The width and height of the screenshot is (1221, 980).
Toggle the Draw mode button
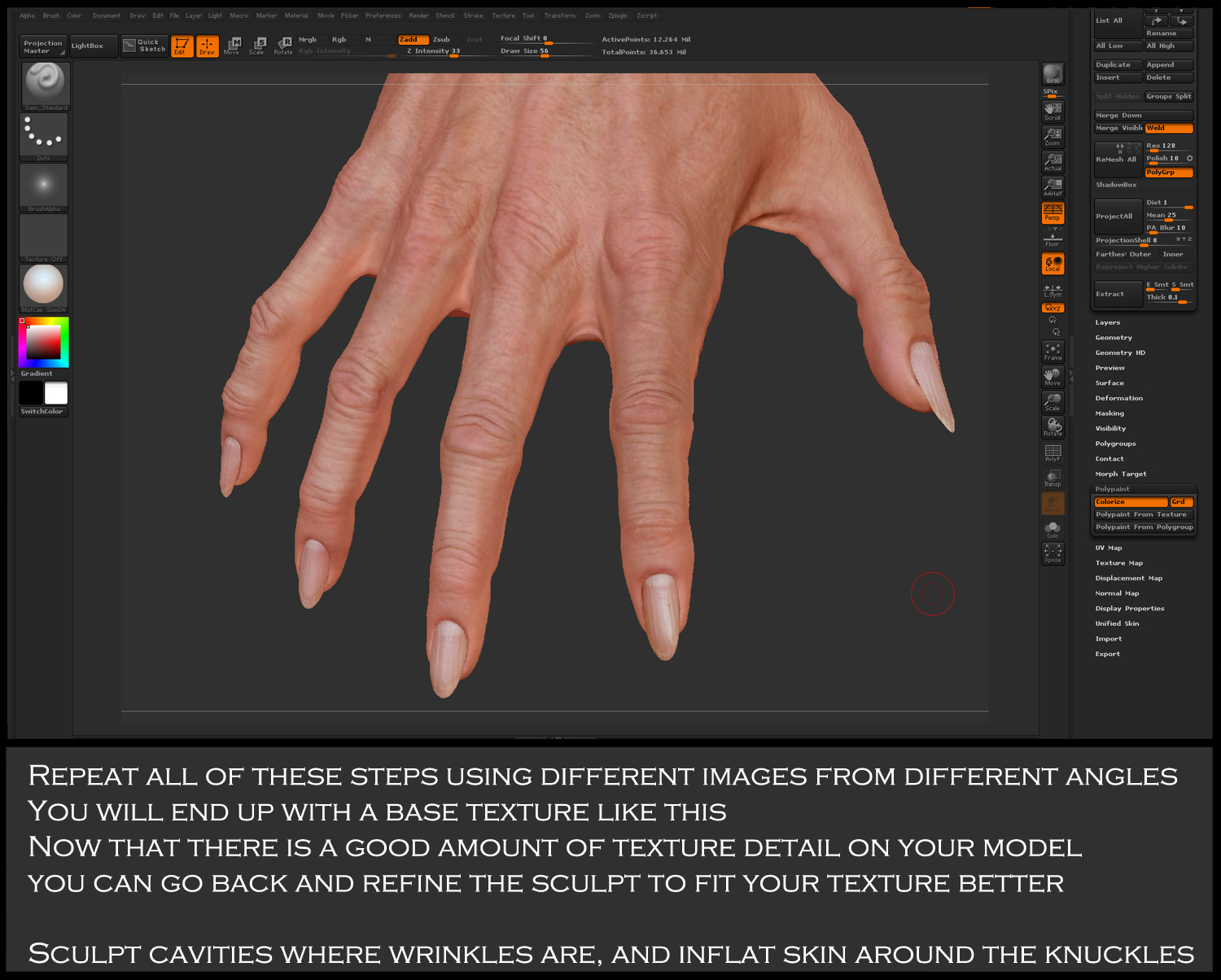(208, 46)
